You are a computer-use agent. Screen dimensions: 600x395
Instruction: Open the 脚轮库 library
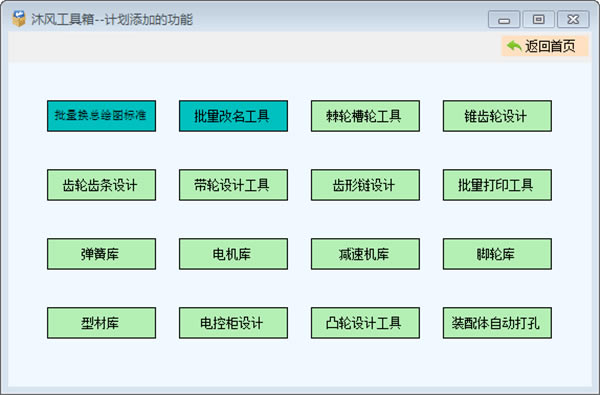coord(497,254)
